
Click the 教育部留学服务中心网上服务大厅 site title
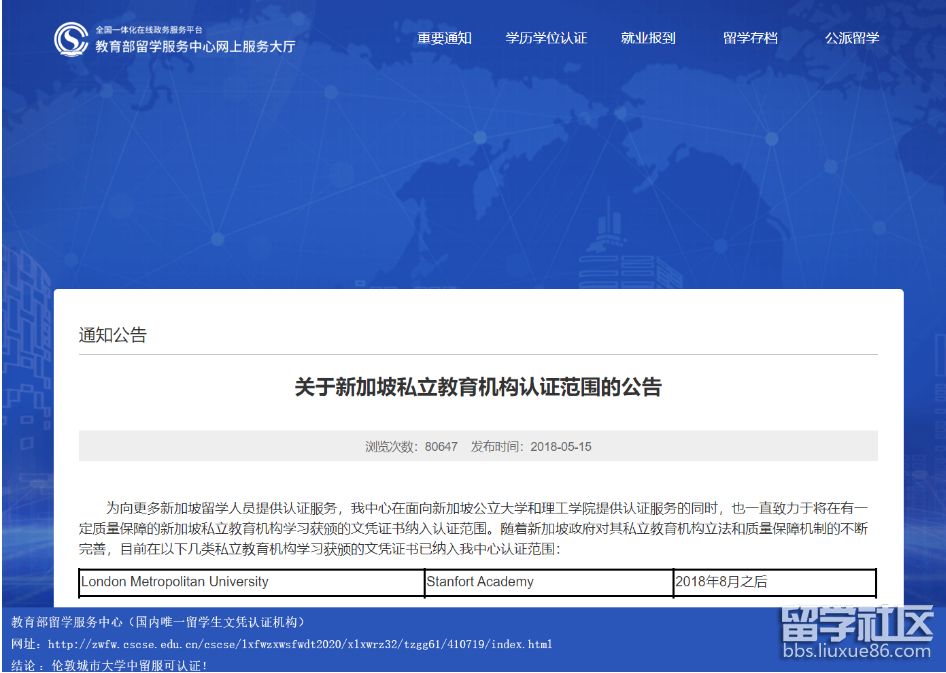pos(195,46)
